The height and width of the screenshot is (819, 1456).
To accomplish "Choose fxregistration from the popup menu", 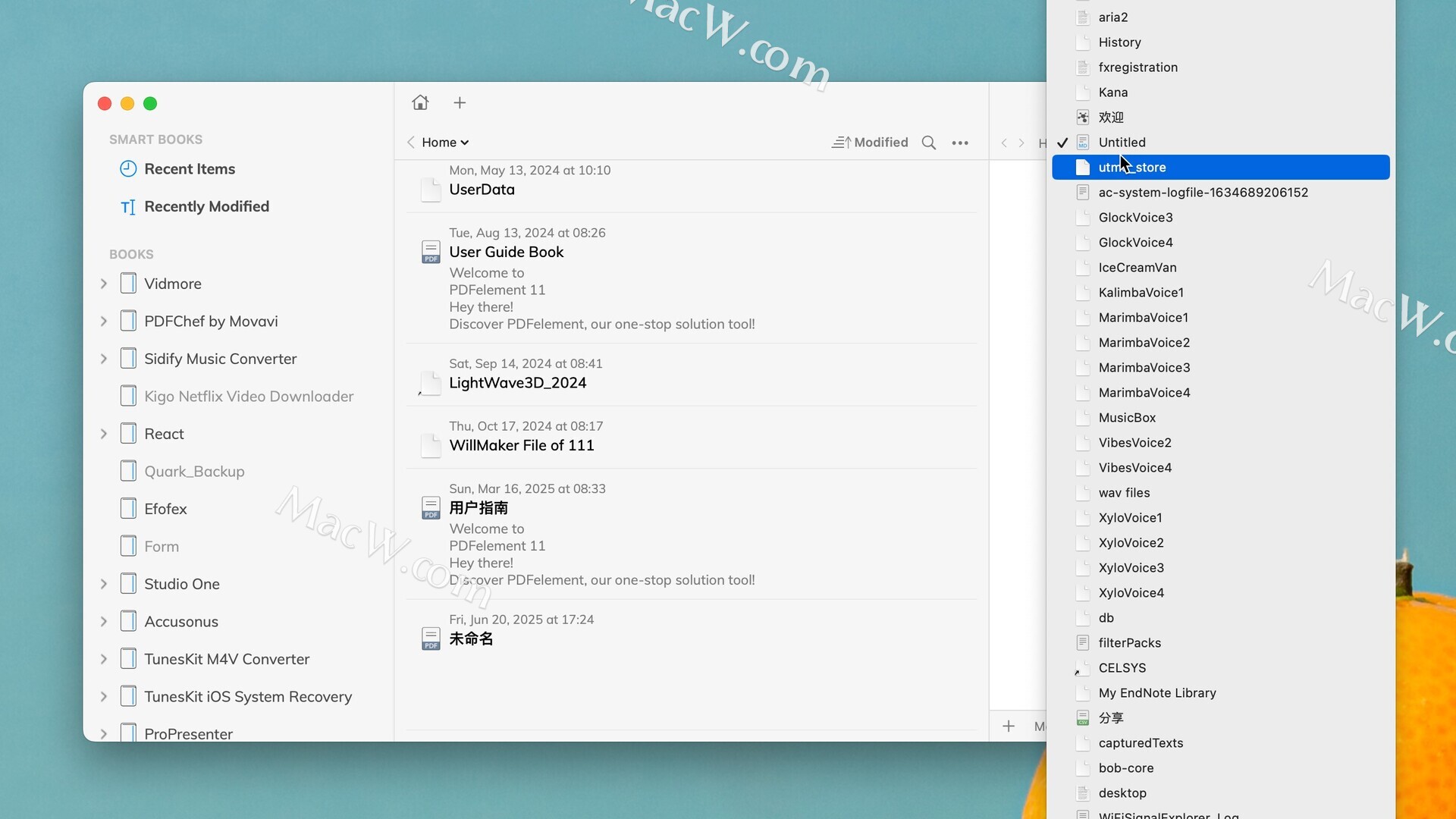I will point(1221,67).
